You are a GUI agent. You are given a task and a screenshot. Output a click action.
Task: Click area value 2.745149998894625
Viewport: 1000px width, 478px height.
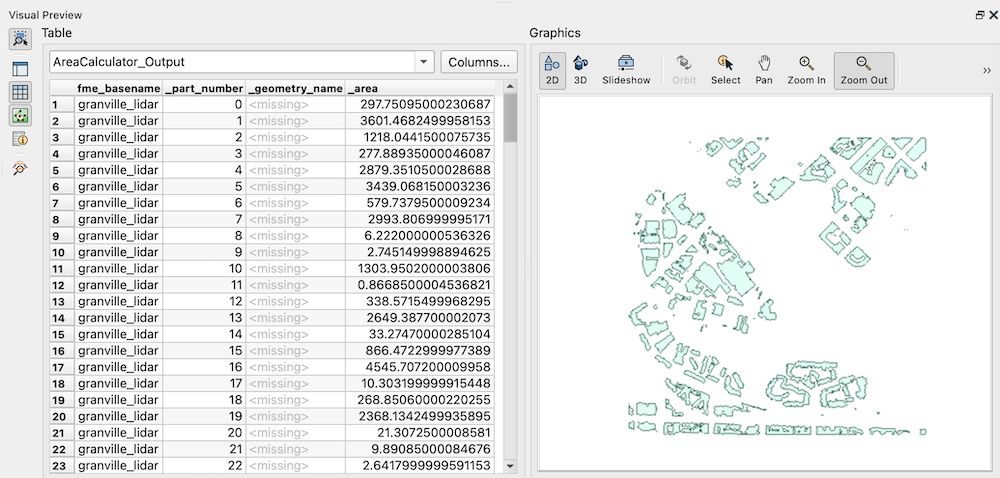(428, 252)
